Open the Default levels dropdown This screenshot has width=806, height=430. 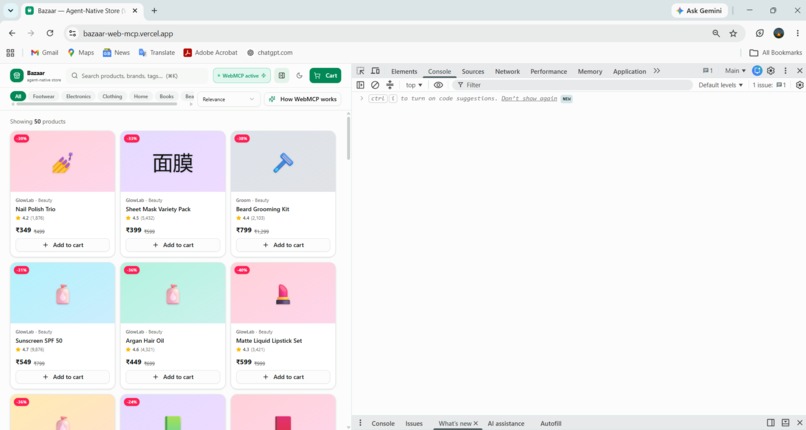[720, 85]
